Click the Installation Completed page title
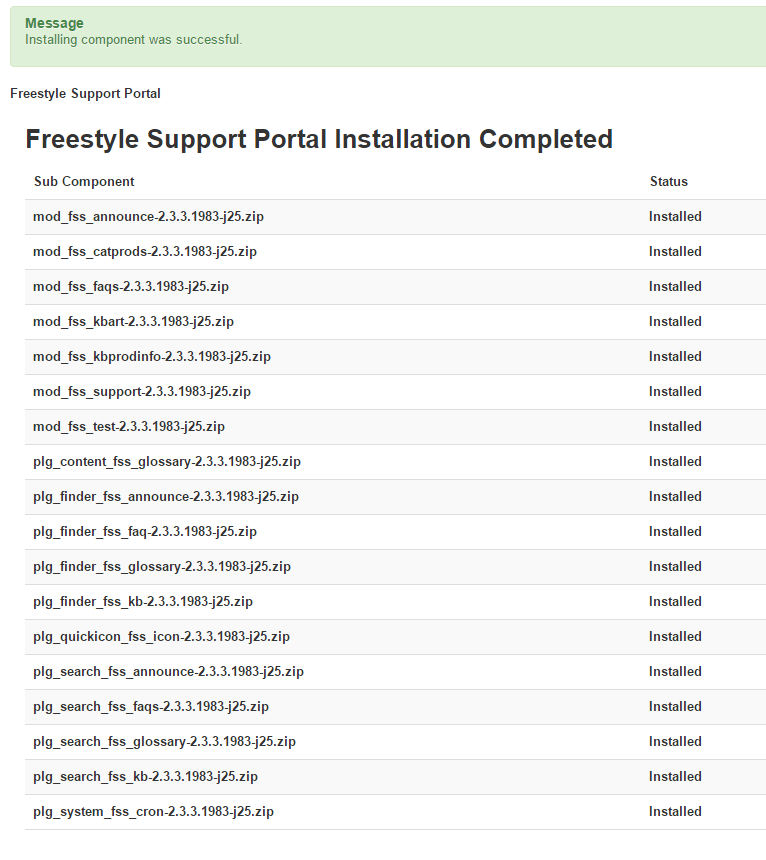This screenshot has width=766, height=860. [319, 139]
